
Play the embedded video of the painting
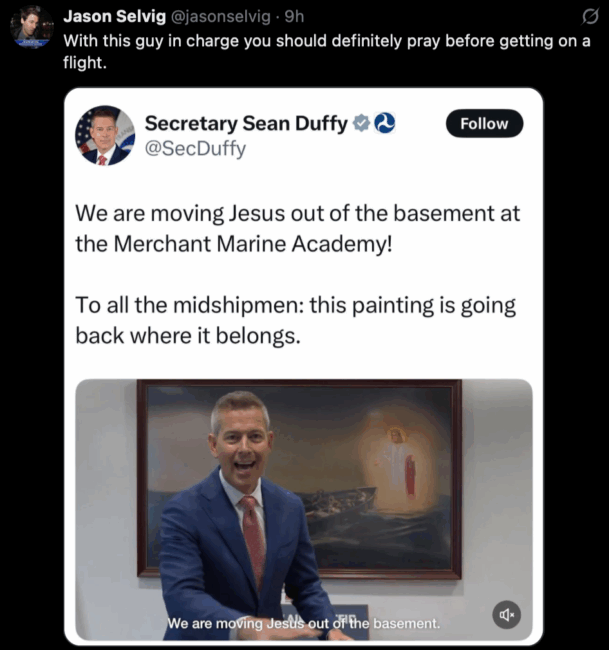[304, 509]
